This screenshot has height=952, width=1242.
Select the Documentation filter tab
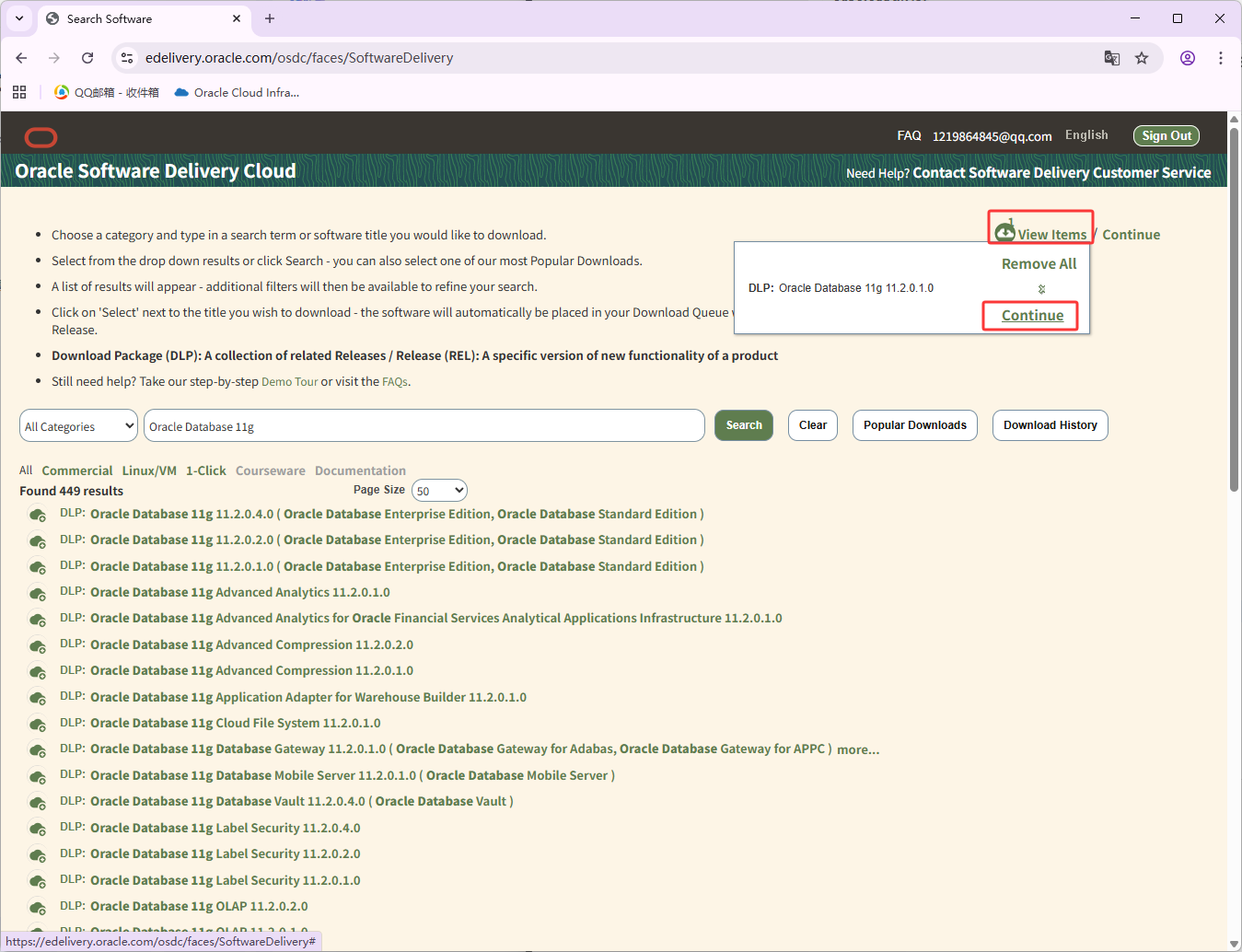pos(360,470)
